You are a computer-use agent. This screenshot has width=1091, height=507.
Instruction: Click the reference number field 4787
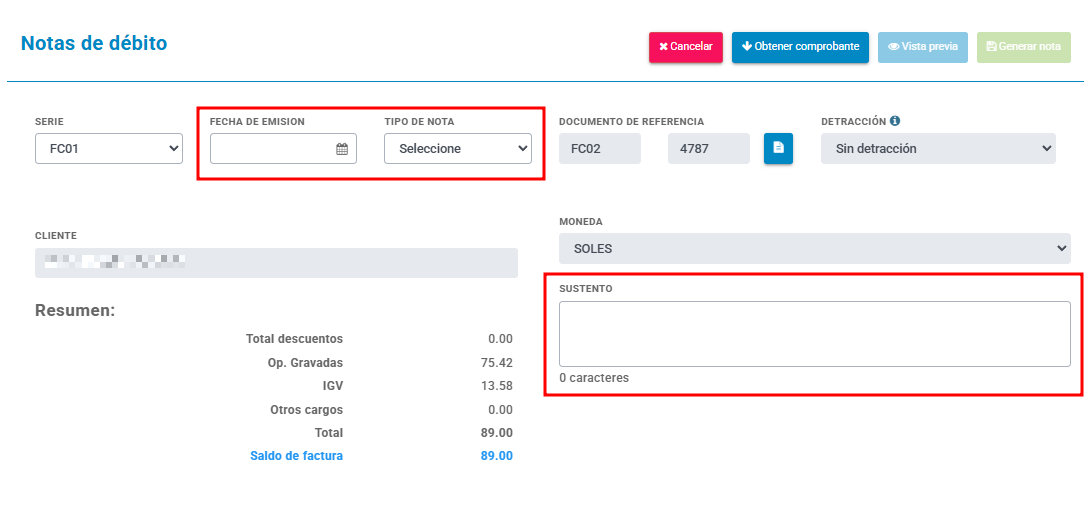point(709,148)
